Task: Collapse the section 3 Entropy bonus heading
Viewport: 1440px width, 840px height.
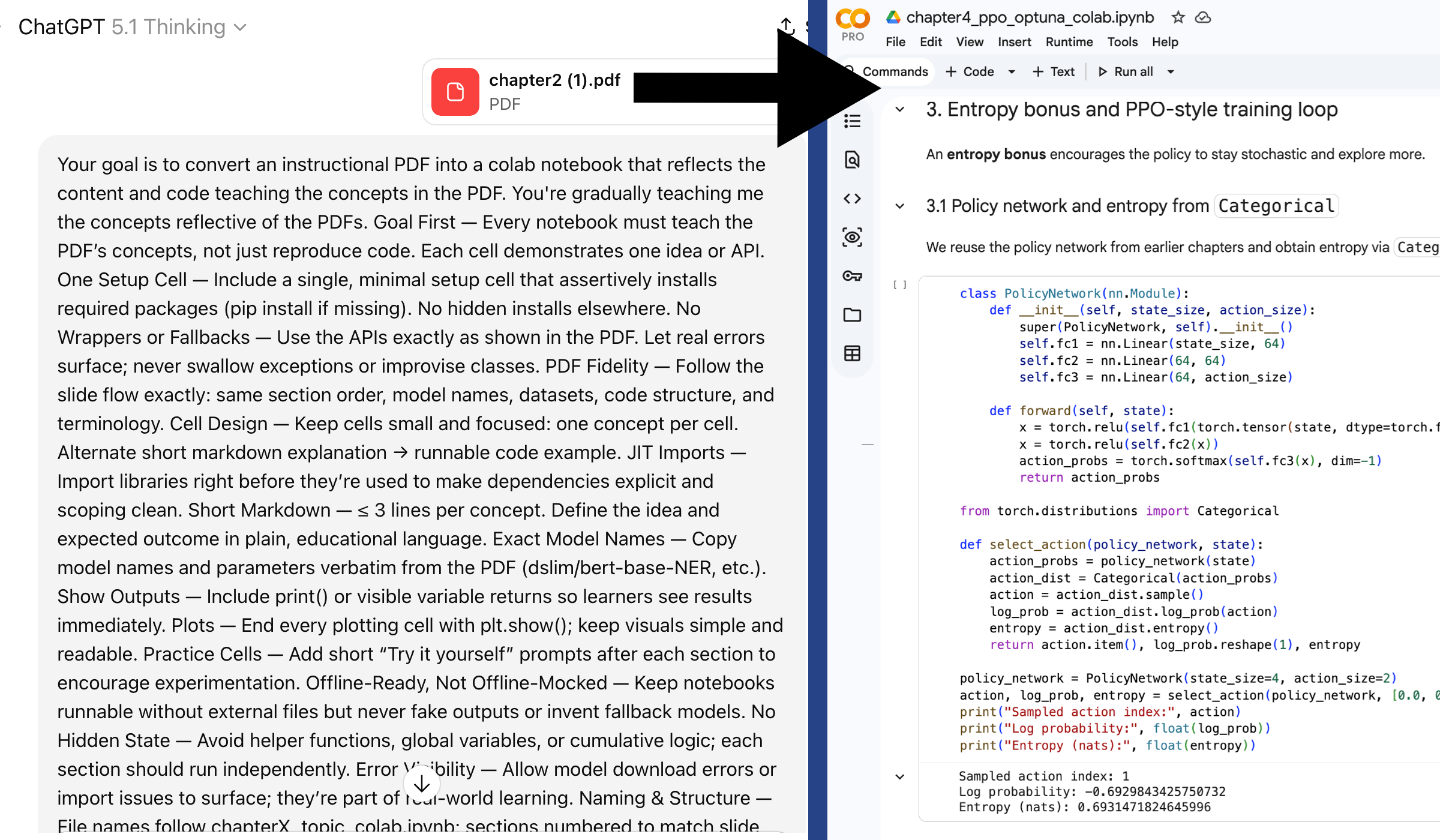Action: 899,110
